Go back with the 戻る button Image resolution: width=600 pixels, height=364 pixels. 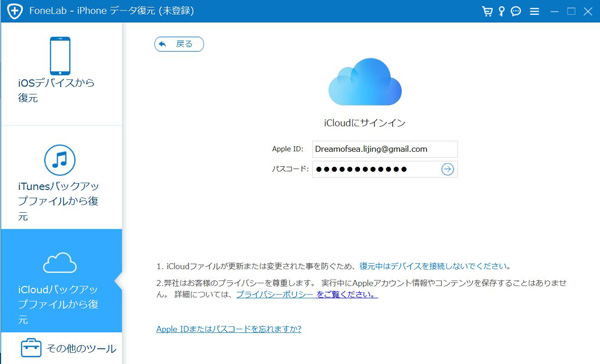pyautogui.click(x=179, y=44)
